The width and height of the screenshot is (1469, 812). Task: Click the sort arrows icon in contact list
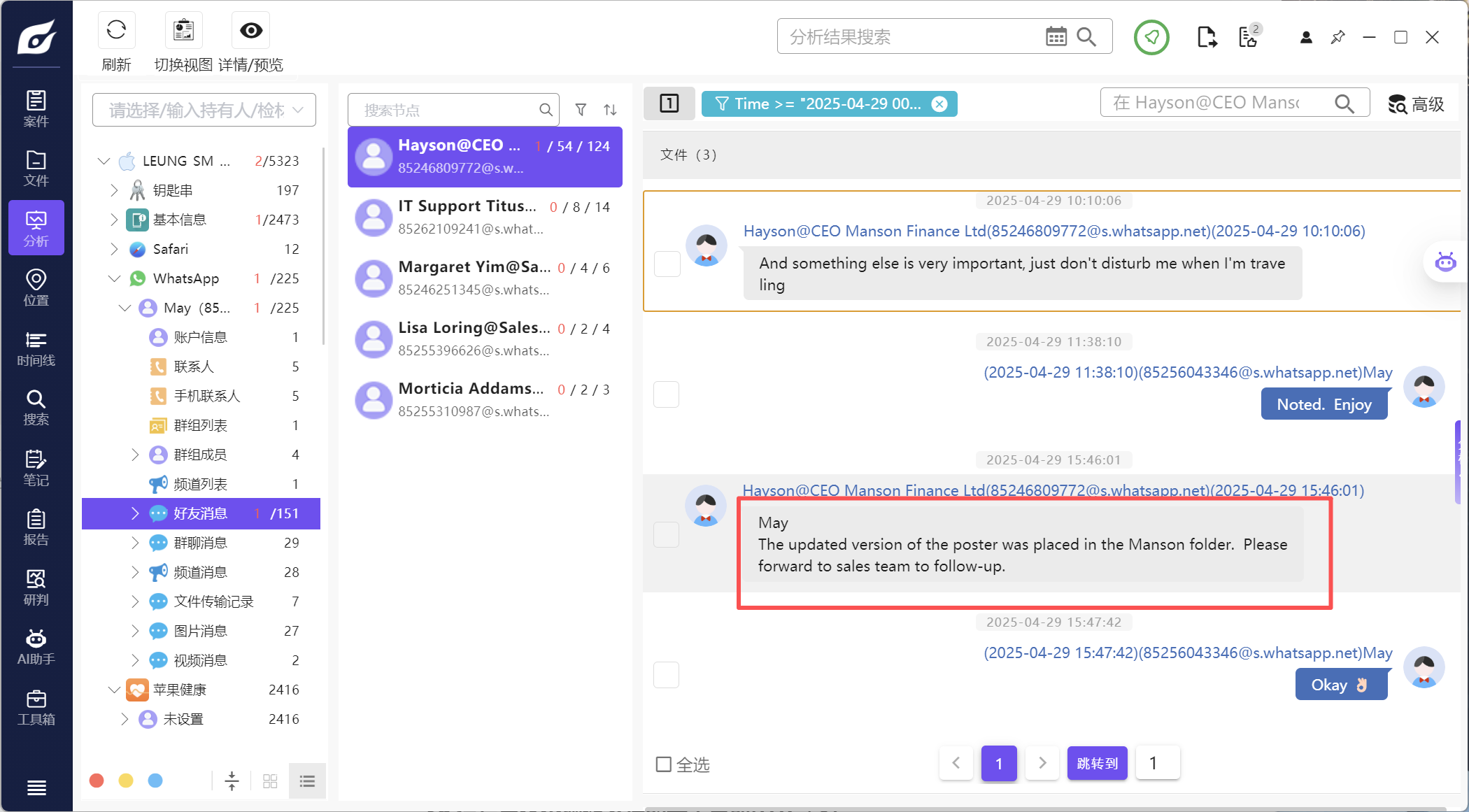pyautogui.click(x=610, y=110)
